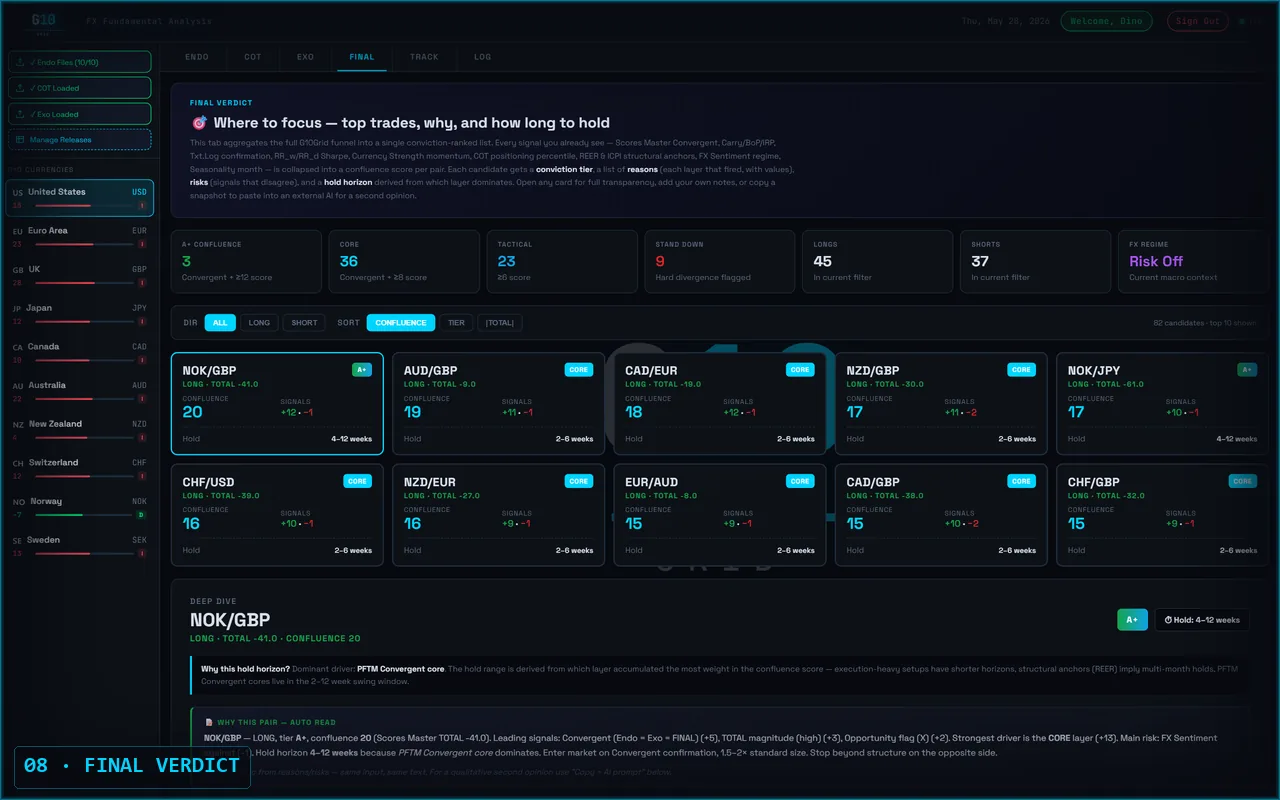This screenshot has height=800, width=1280.
Task: Open the CHF/GBP trade card
Action: point(1162,514)
